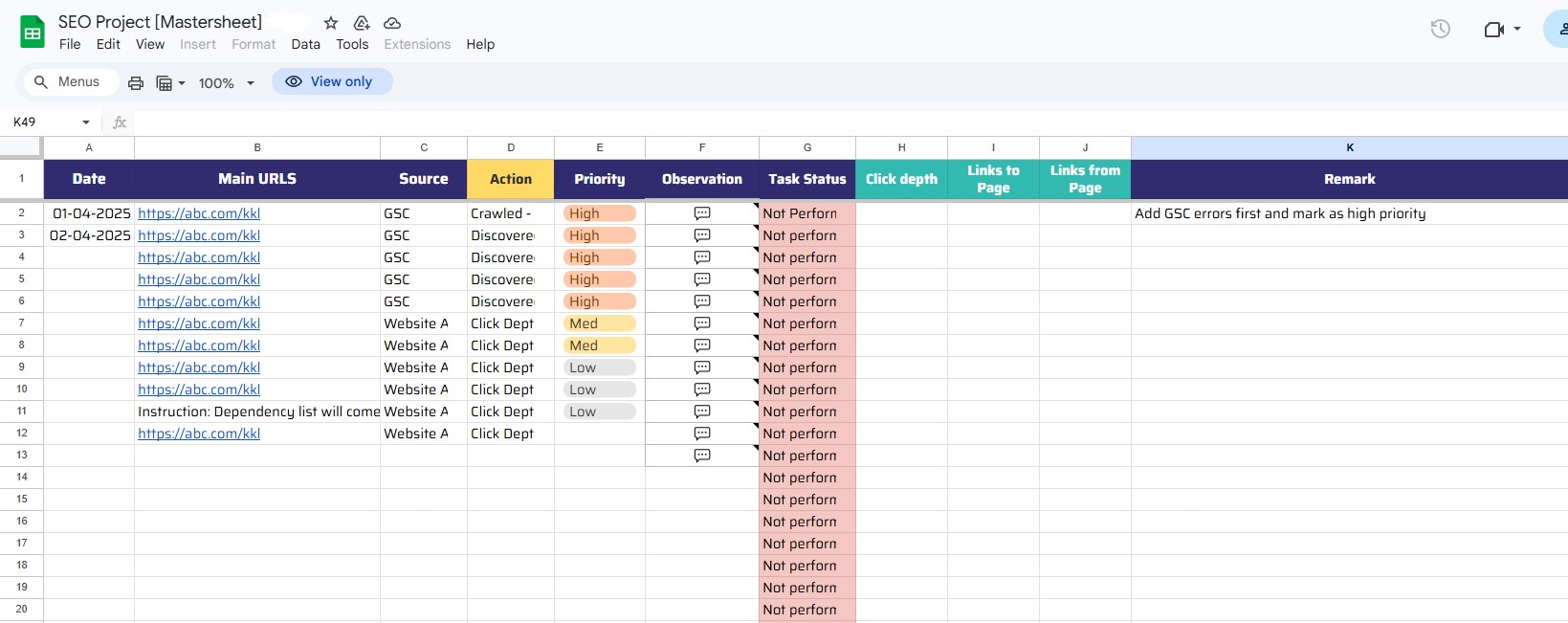
Task: Select the Links from Page header cell
Action: click(x=1085, y=179)
